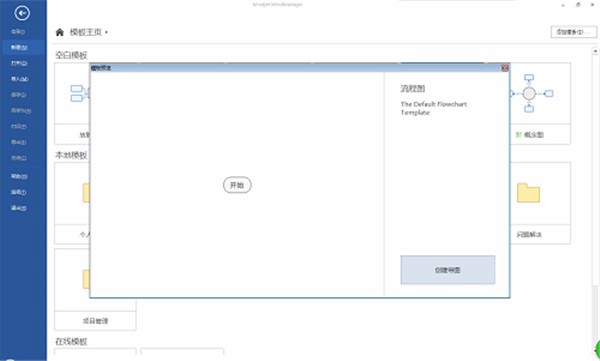Click the back arrow circle icon
600x361 pixels.
click(22, 13)
